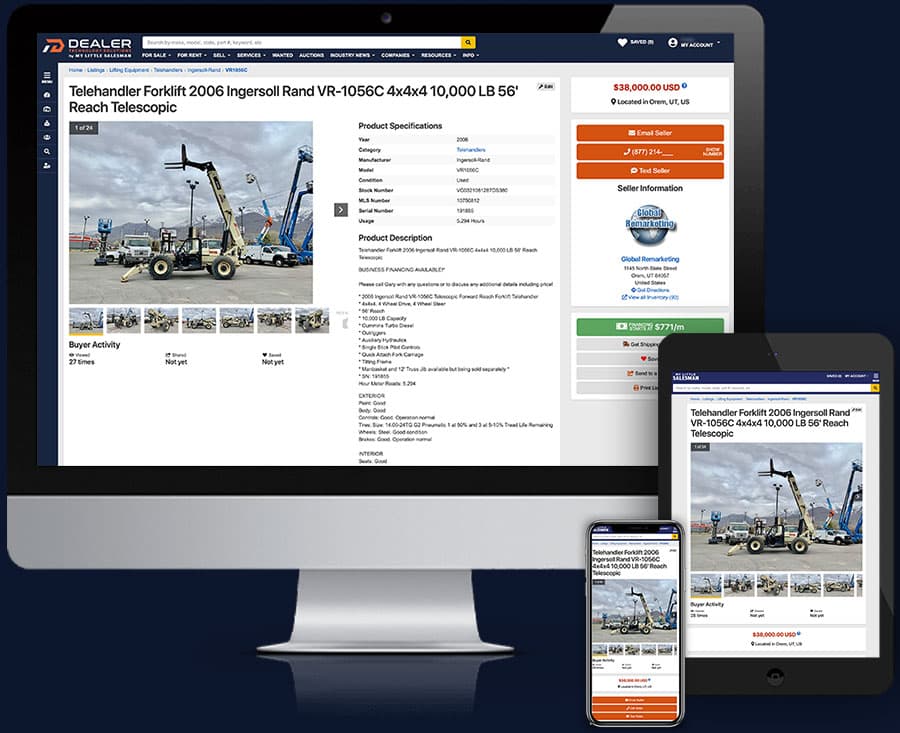
Task: Expand the For Rent dropdown menu
Action: [x=192, y=55]
